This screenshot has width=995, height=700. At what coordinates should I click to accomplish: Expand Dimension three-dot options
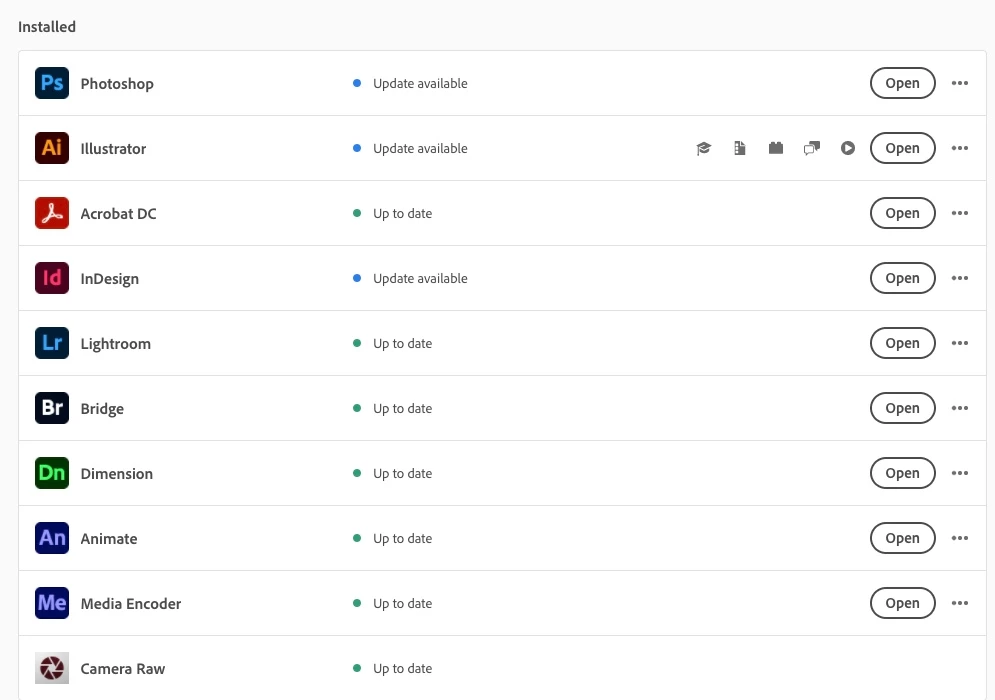(960, 473)
